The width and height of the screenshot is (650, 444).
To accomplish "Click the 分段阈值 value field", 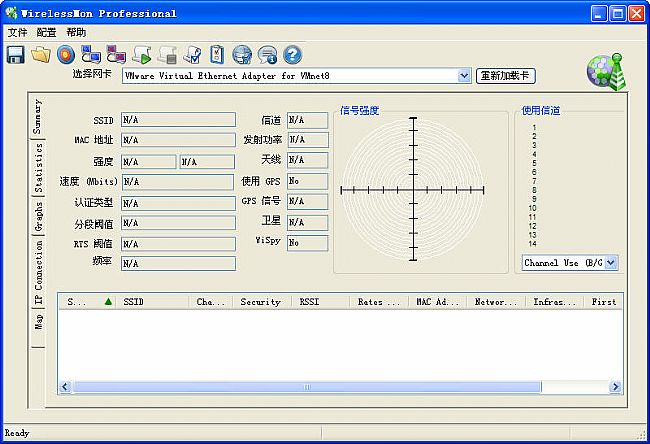I will coord(178,223).
